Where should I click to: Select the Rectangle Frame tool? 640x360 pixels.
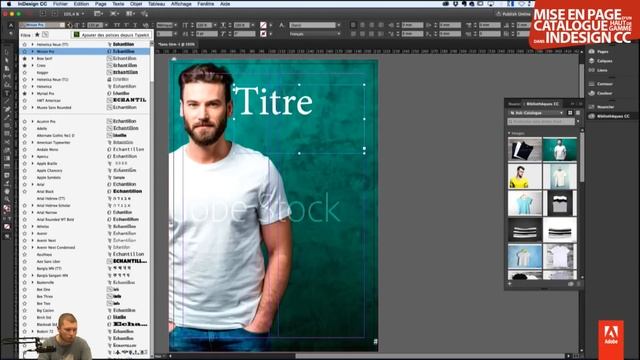coord(7,126)
